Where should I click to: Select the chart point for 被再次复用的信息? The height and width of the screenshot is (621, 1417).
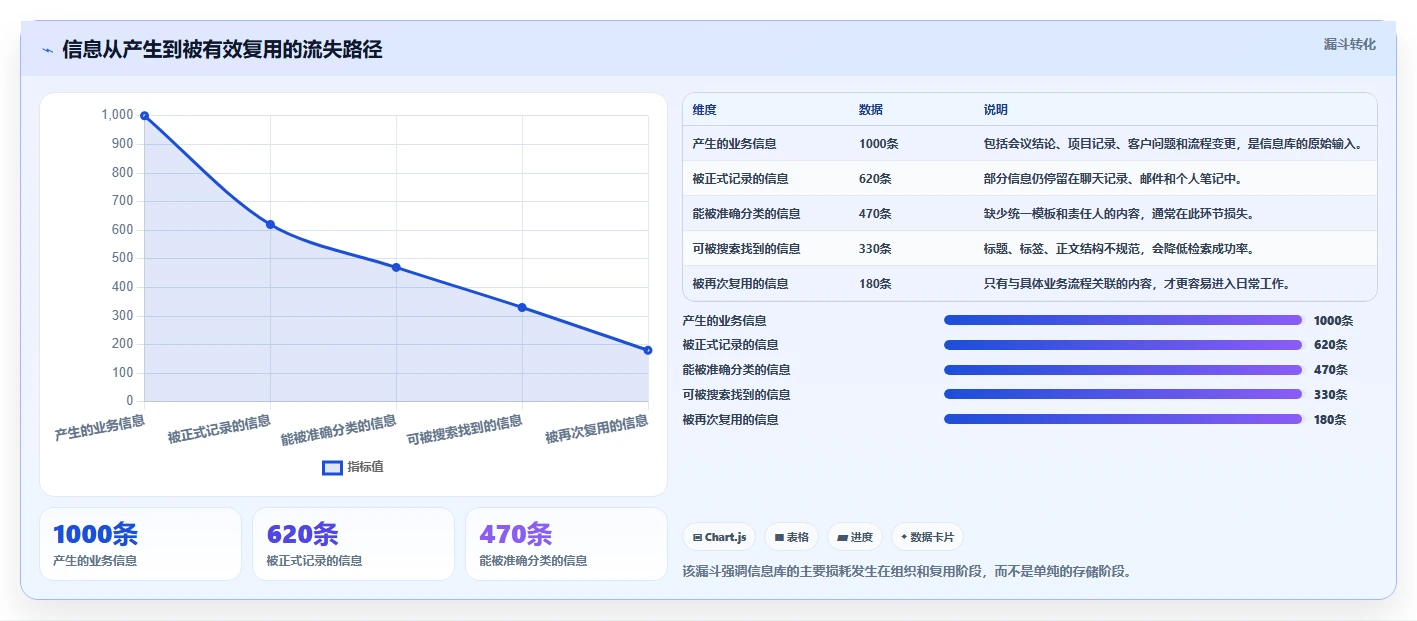(x=648, y=350)
